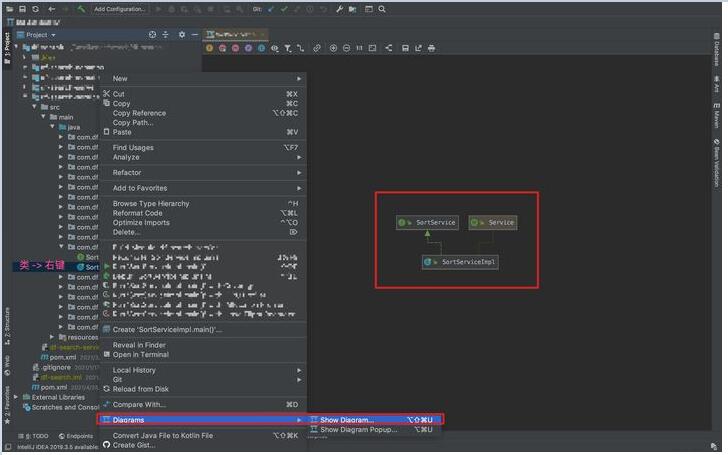Viewport: 728px width, 455px height.
Task: Click Add Configuration... button
Action: pos(119,9)
